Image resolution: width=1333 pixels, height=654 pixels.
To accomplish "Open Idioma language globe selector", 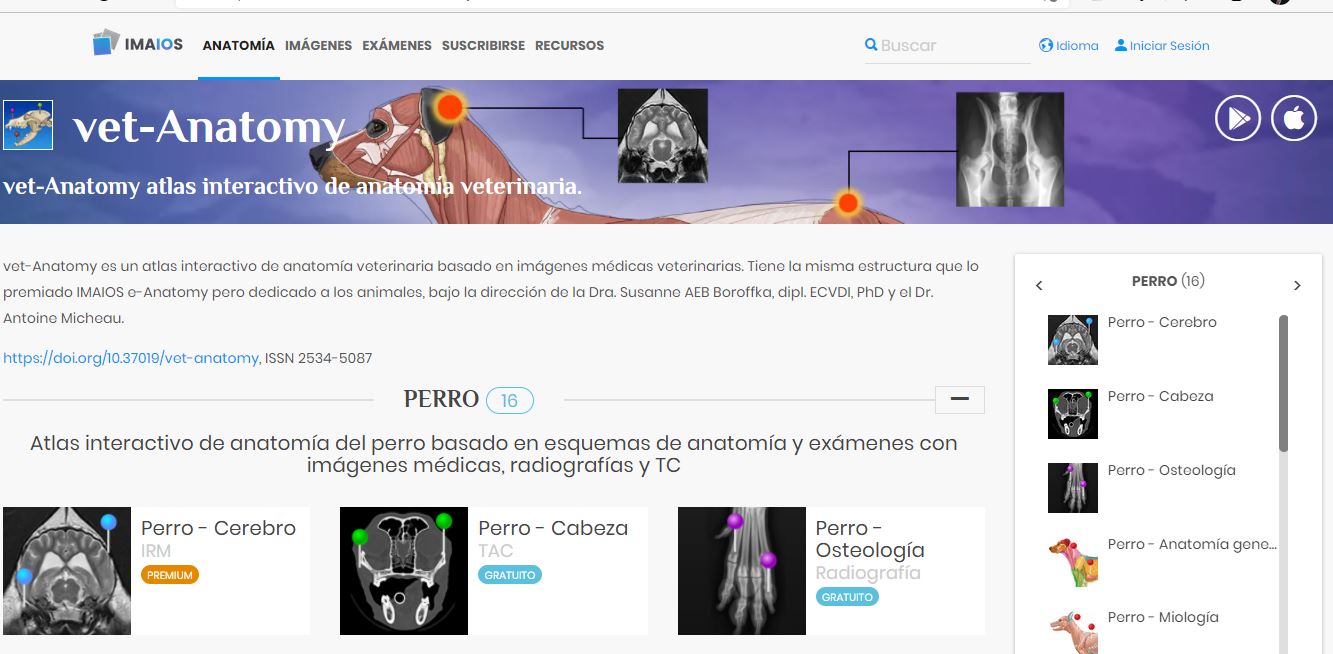I will point(1047,45).
